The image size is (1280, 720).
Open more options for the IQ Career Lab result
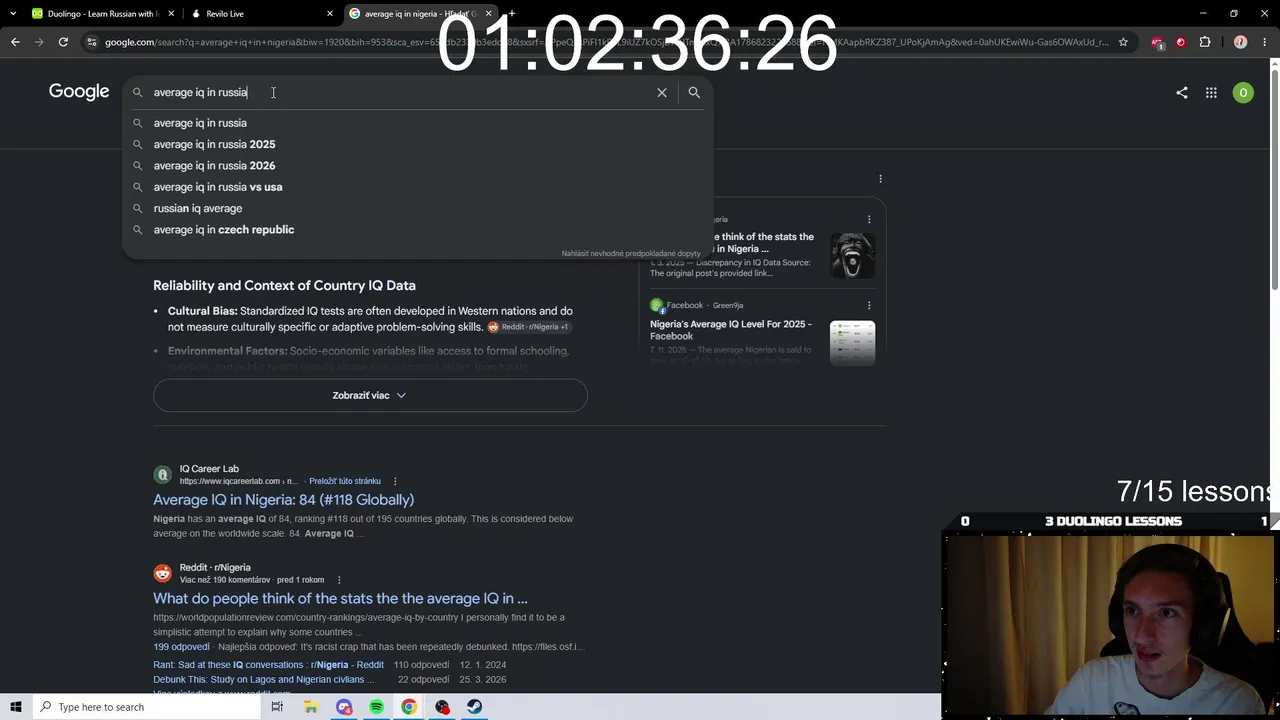[x=395, y=481]
